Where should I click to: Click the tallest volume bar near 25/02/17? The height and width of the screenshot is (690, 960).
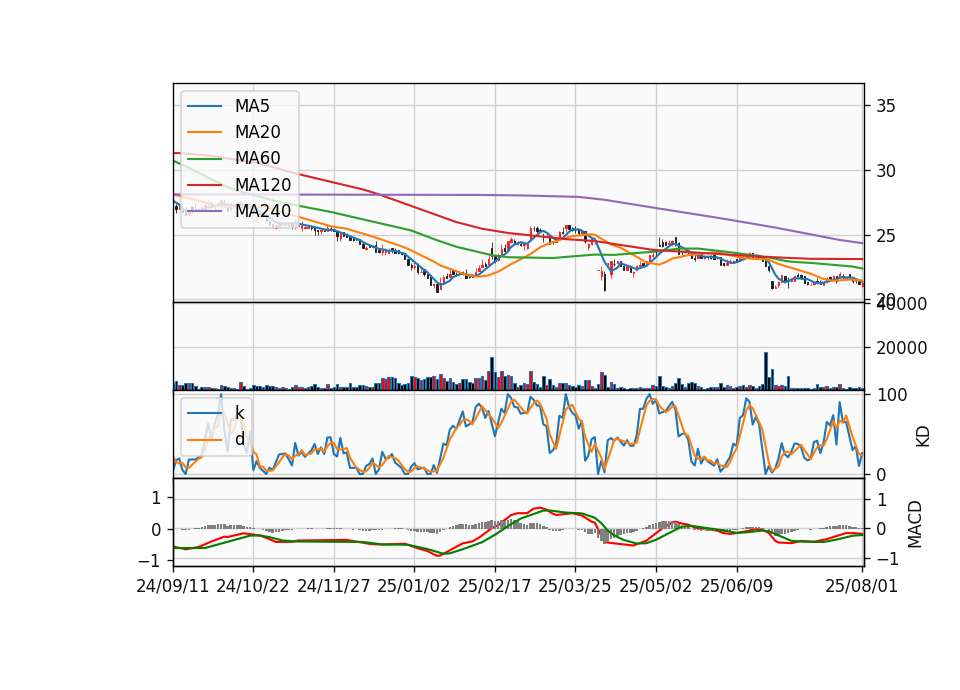(492, 373)
